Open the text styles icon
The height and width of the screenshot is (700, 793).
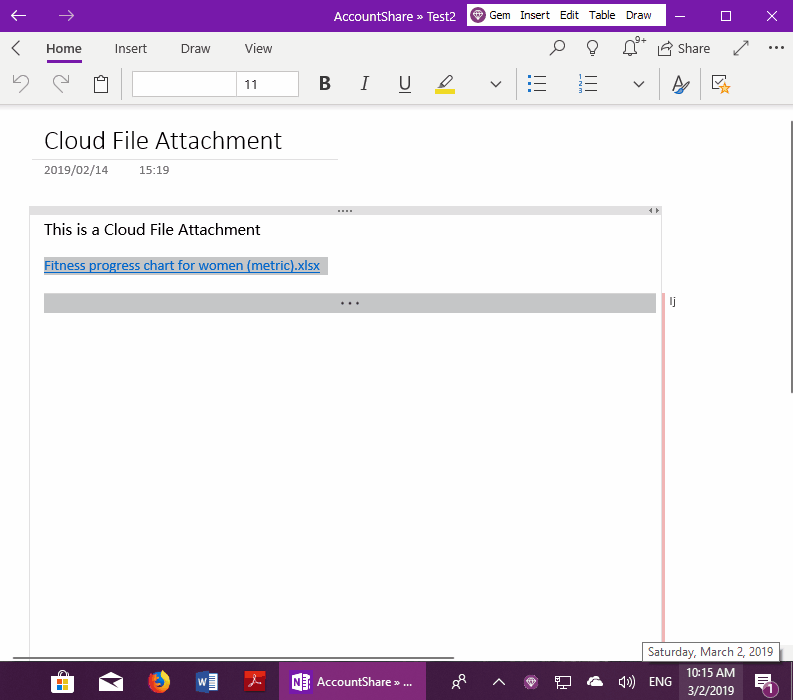coord(680,84)
